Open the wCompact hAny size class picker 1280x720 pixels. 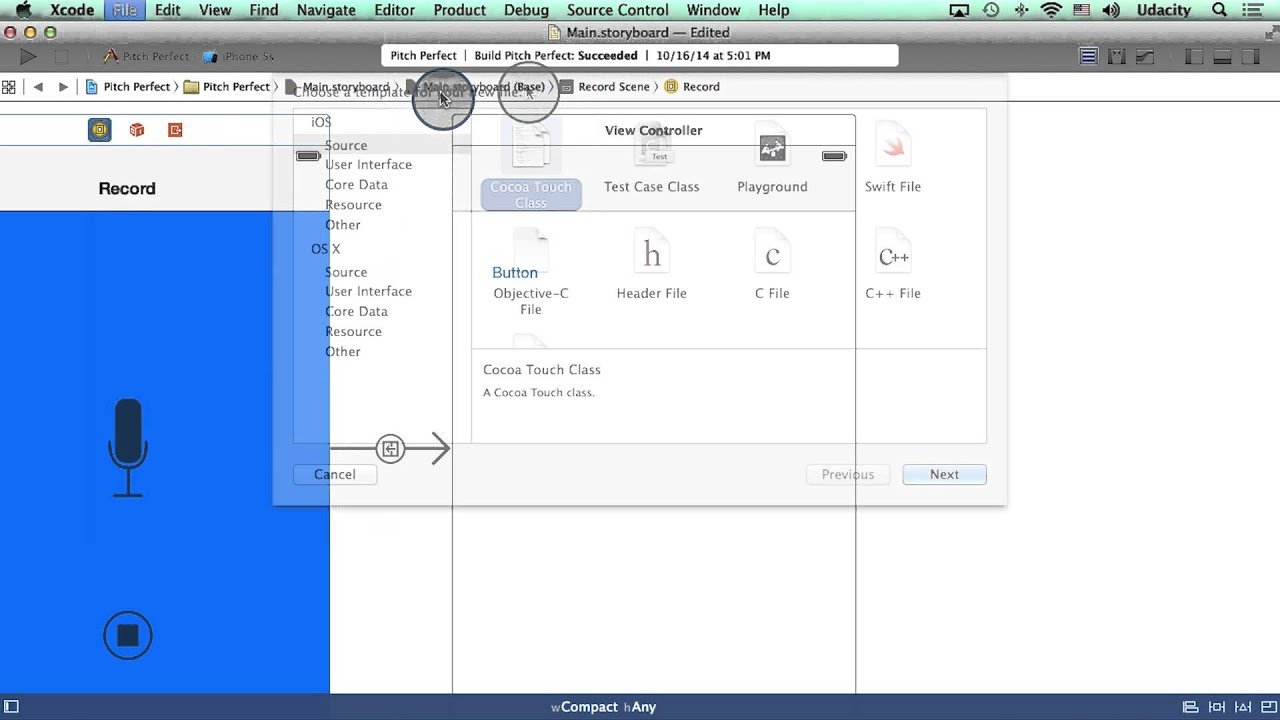pos(603,707)
